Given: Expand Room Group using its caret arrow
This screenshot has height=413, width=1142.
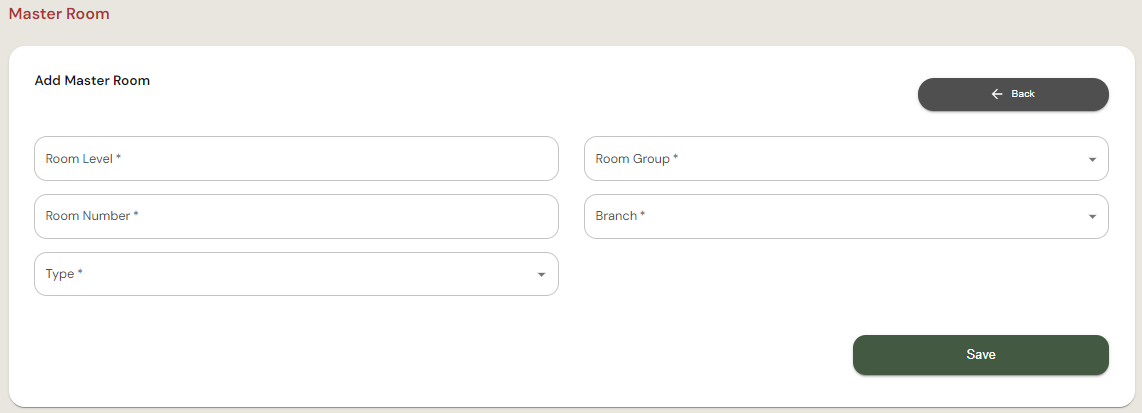Looking at the screenshot, I should 1090,160.
